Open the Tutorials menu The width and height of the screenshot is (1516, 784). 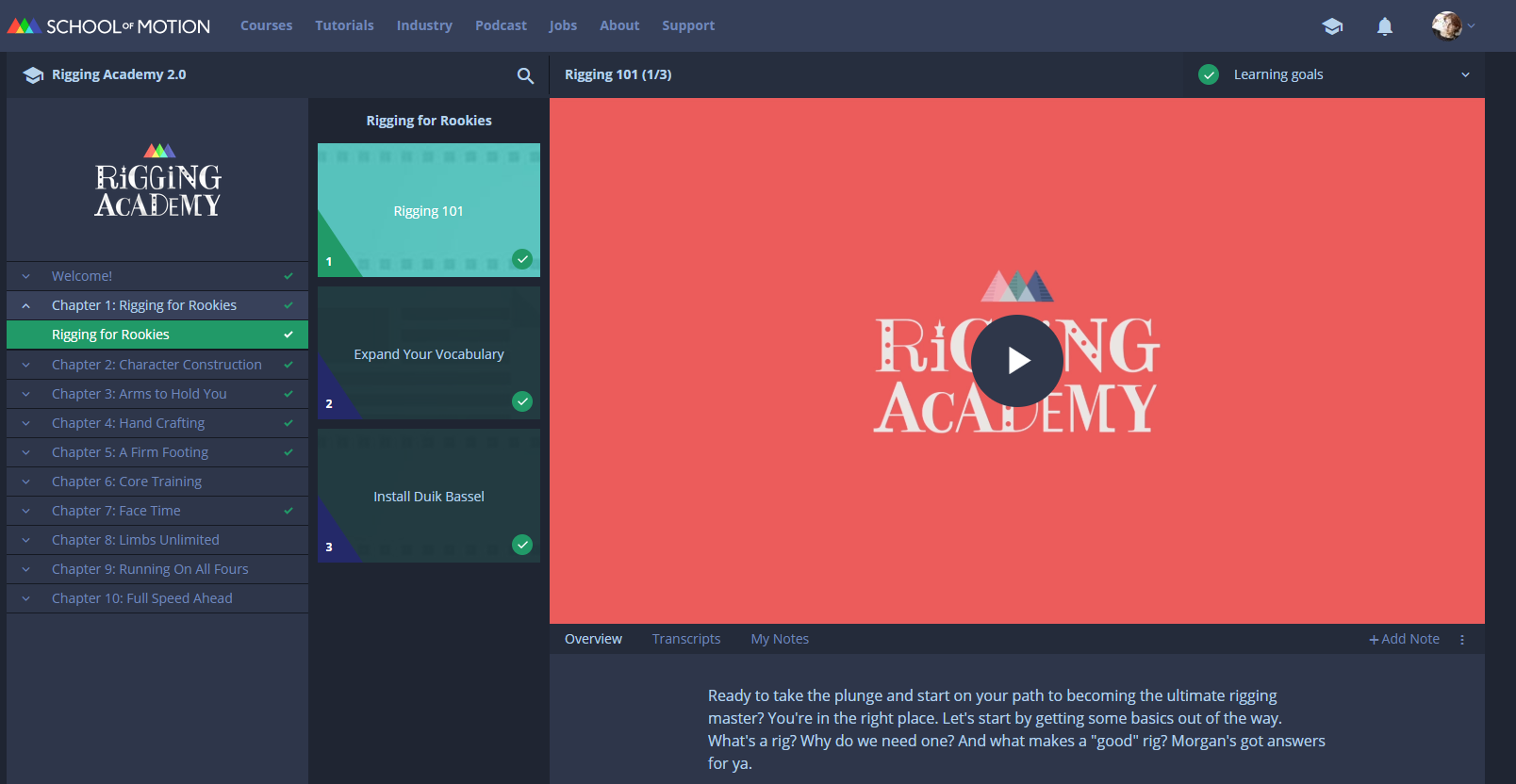tap(344, 25)
